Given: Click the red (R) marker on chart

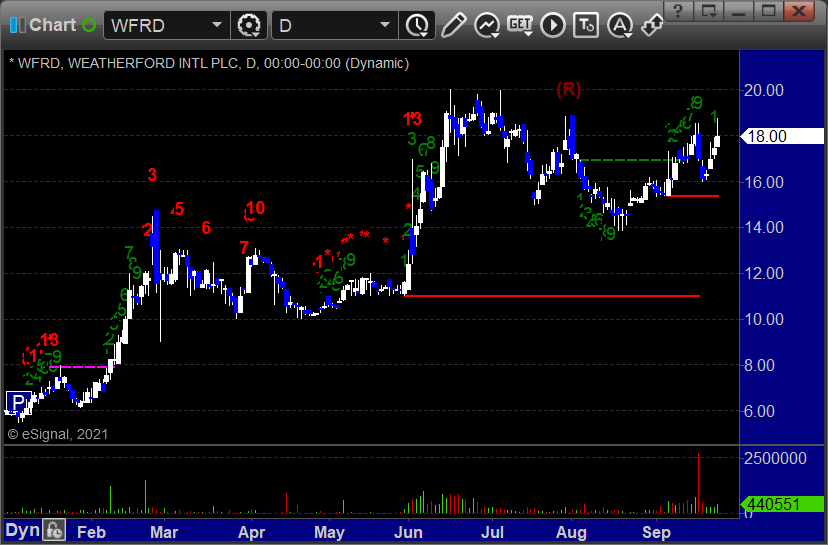Looking at the screenshot, I should click(568, 89).
